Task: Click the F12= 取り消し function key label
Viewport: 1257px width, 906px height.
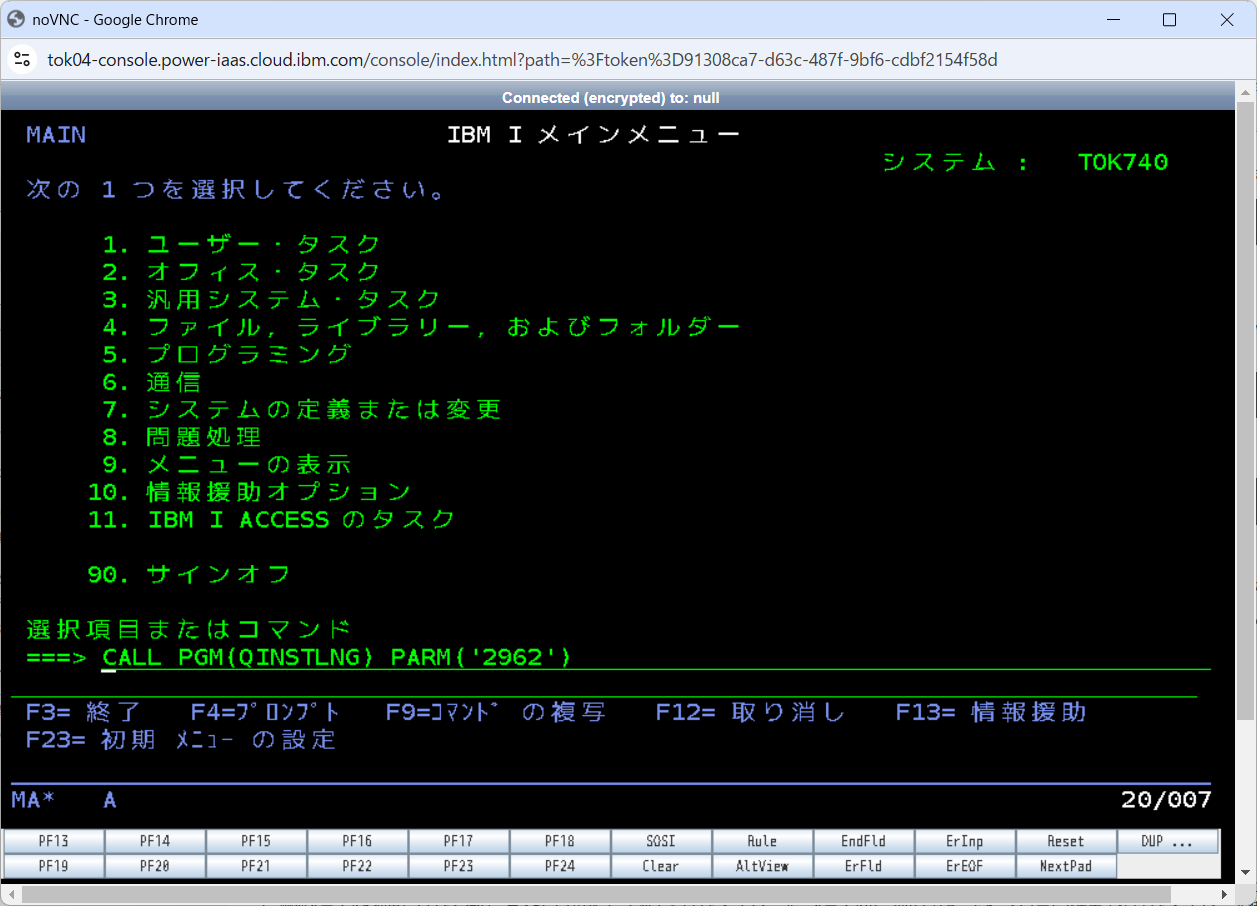Action: (x=750, y=712)
